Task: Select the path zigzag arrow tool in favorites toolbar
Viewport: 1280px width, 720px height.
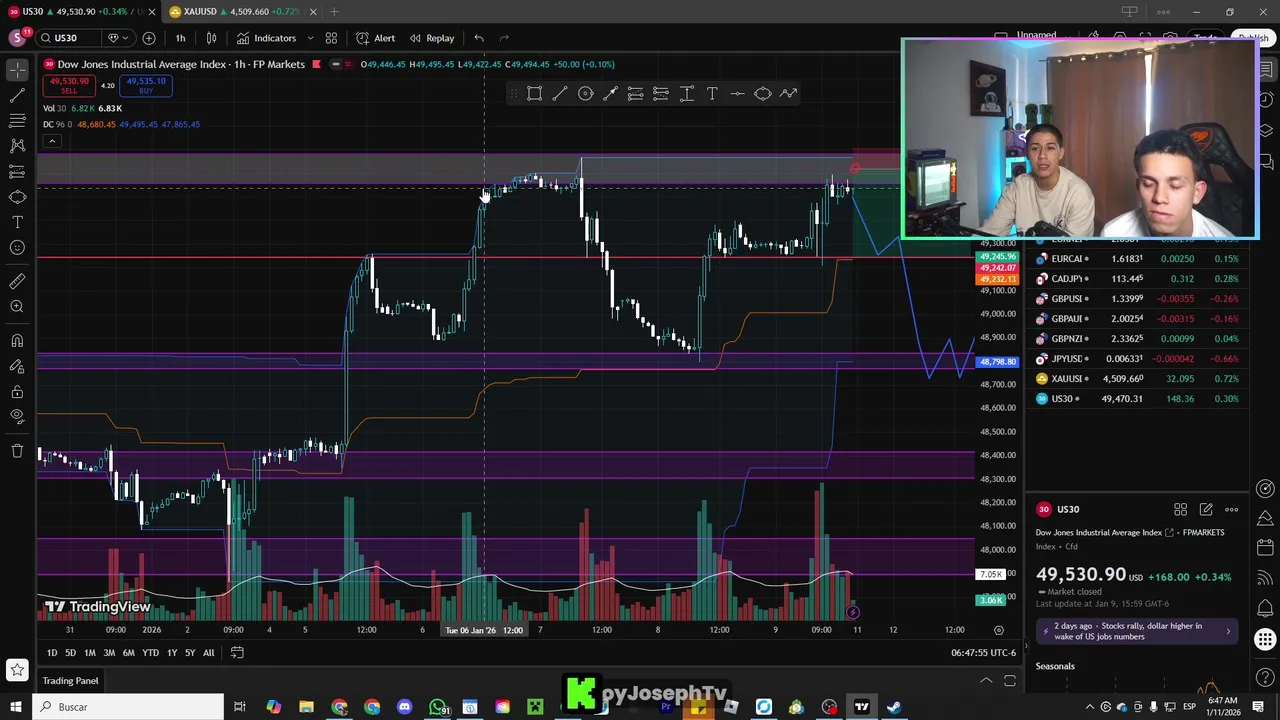Action: tap(788, 94)
